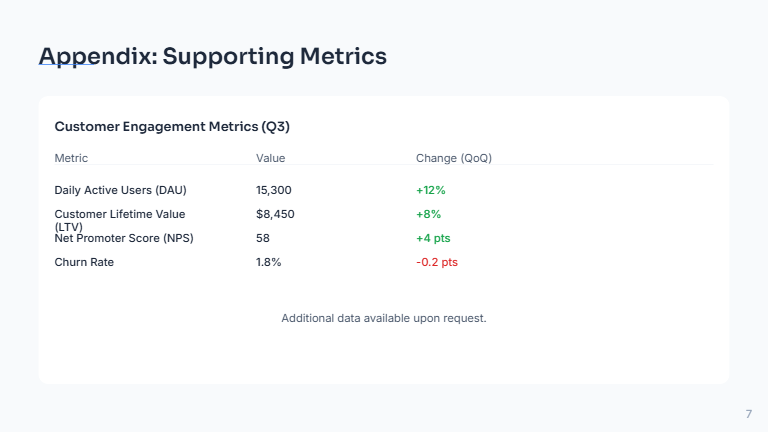The width and height of the screenshot is (768, 432).
Task: Click the 'Daily Active Users (DAU)' row label
Action: 120,190
